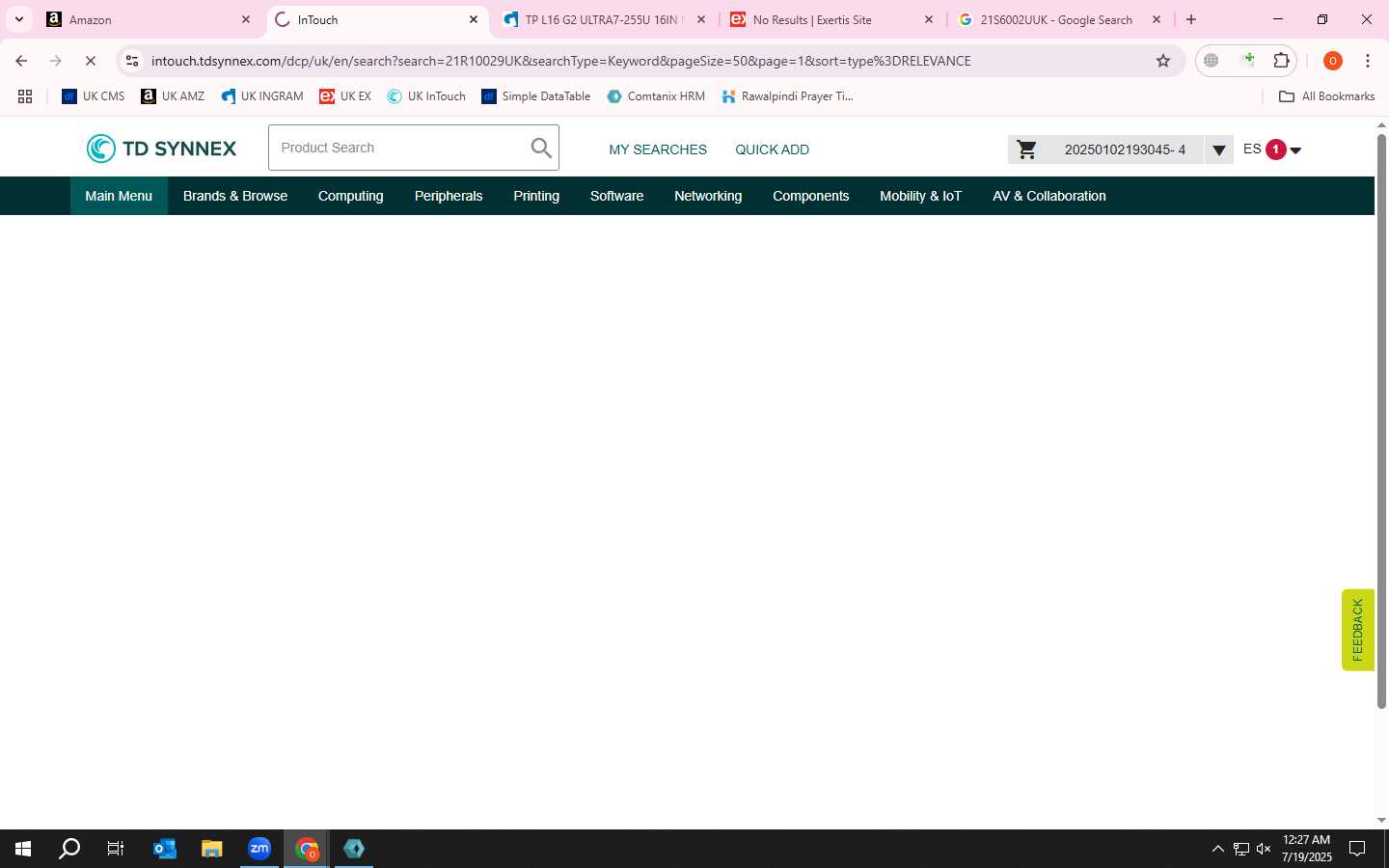
Task: Open UK CMS bookmark
Action: click(94, 96)
